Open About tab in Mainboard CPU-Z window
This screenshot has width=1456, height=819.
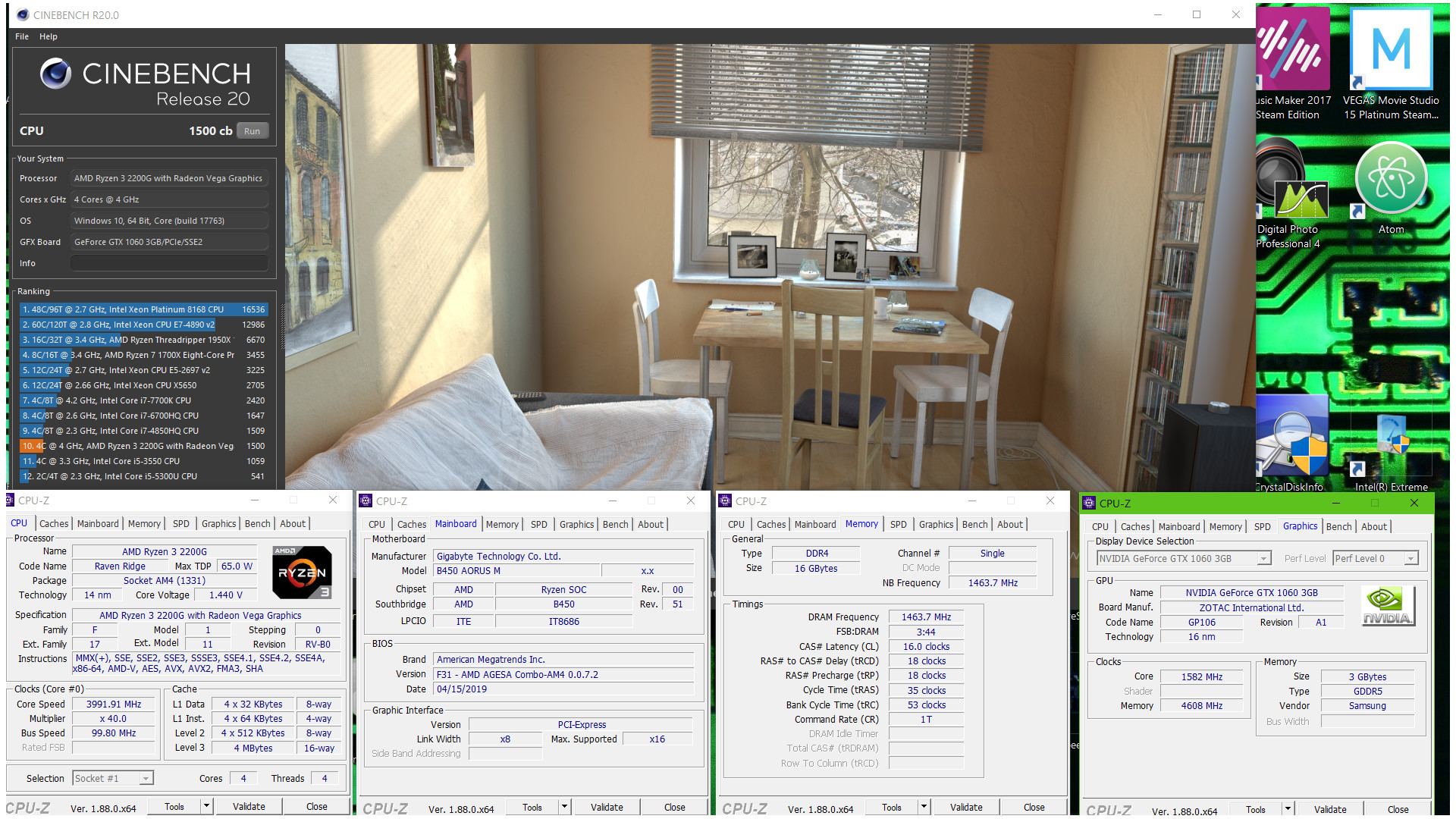[x=651, y=524]
